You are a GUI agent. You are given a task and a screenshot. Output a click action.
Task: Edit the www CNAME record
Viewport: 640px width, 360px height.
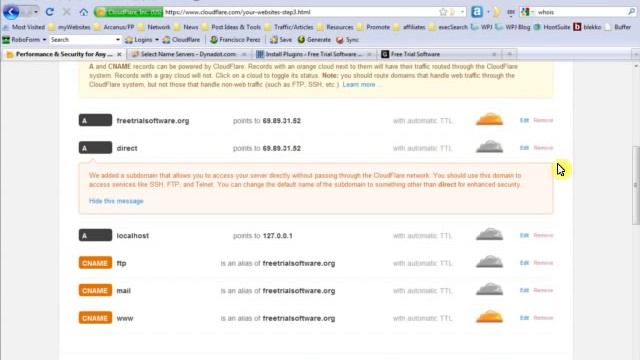point(524,318)
